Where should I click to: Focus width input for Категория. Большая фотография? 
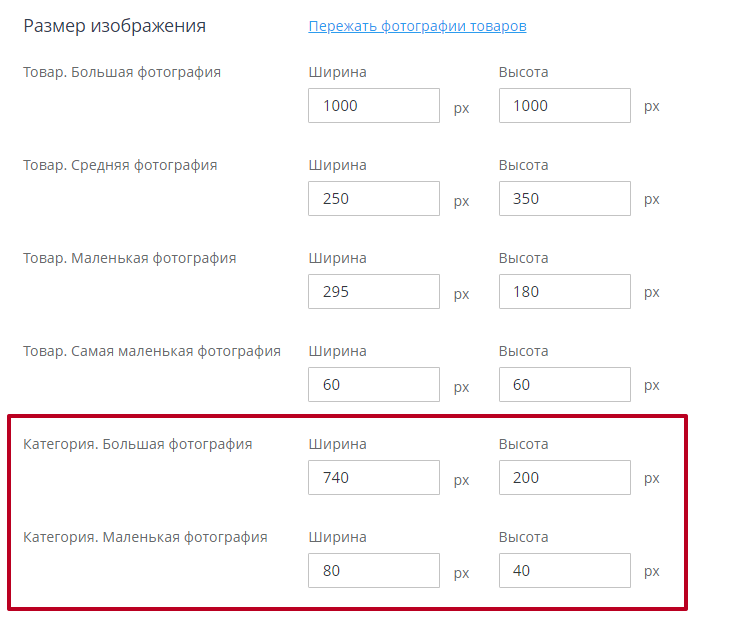point(374,478)
